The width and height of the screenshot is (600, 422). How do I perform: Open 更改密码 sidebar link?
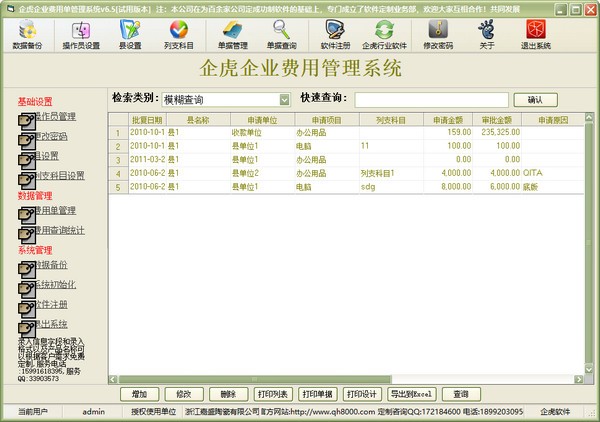pos(52,136)
